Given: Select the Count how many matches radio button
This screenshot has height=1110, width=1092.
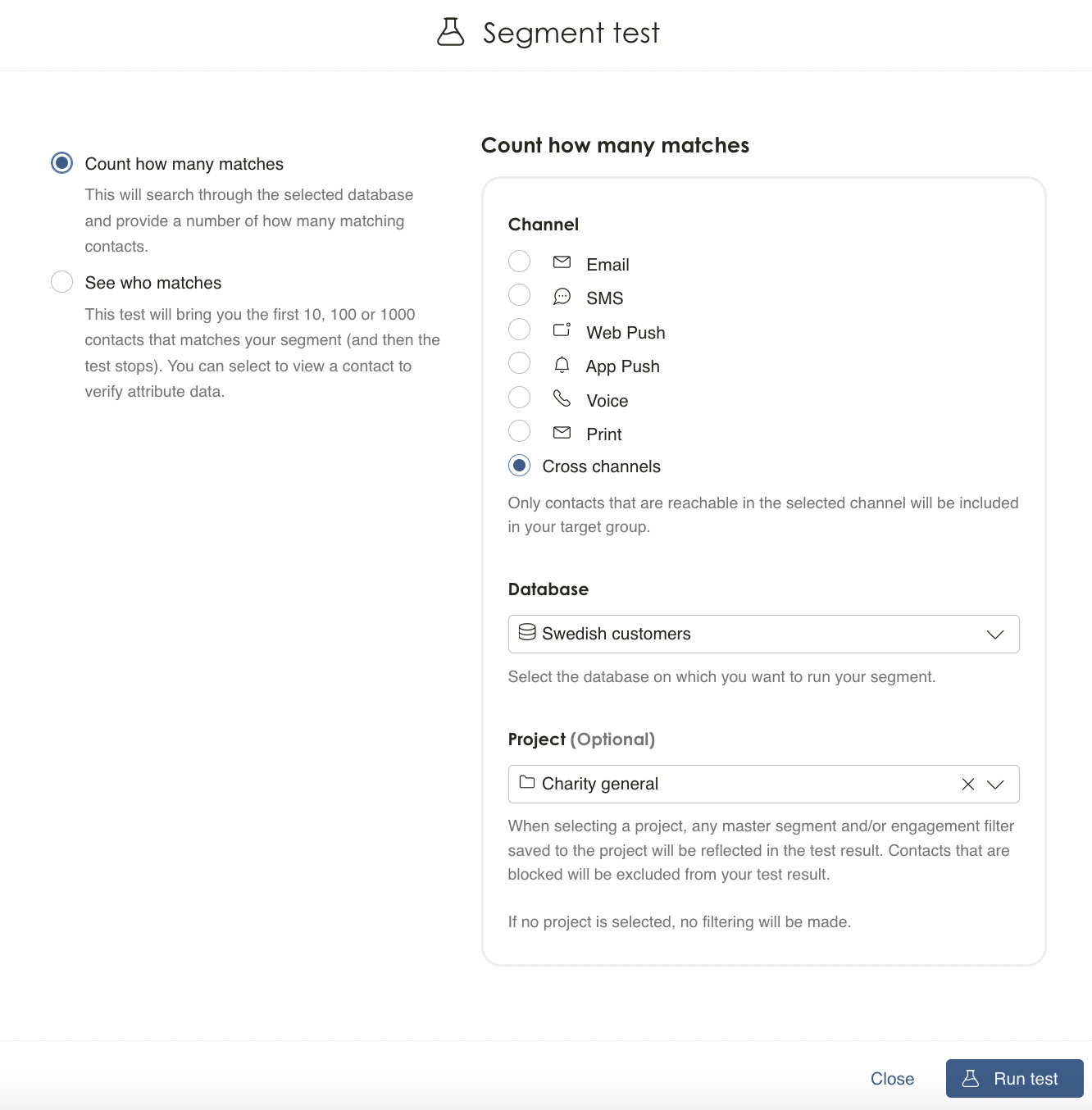Looking at the screenshot, I should (x=61, y=163).
